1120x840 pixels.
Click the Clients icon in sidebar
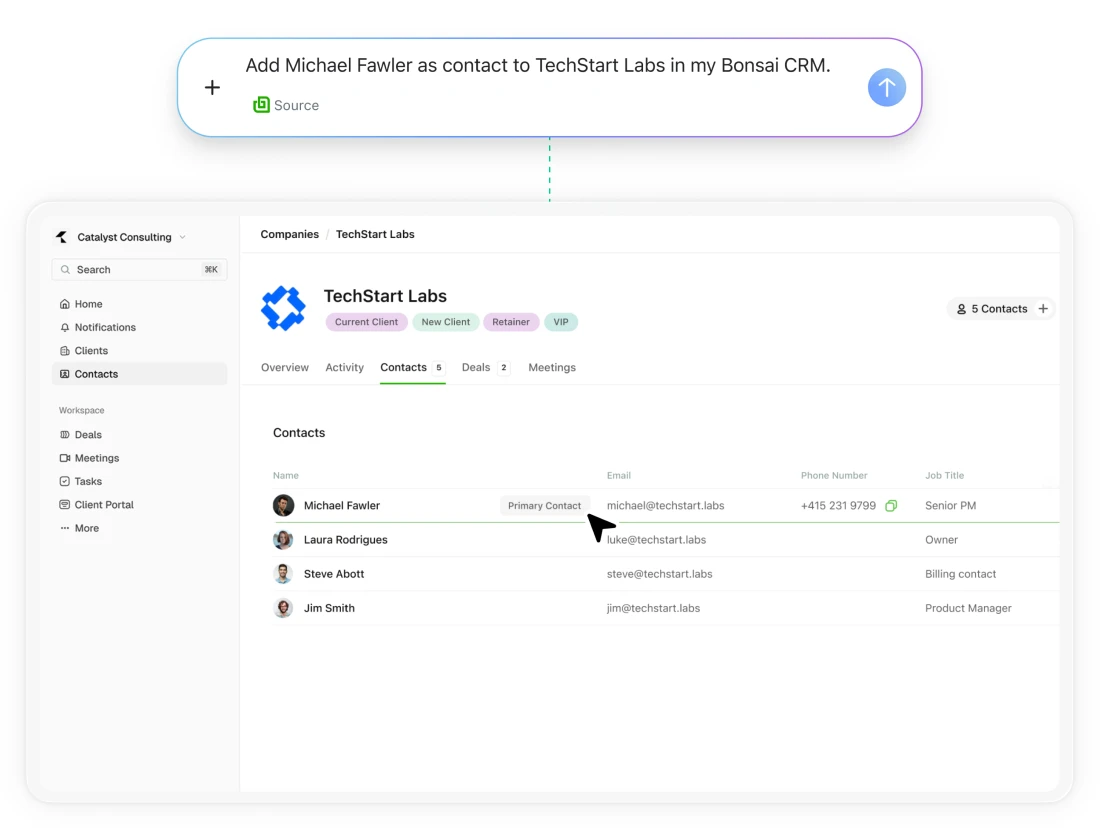click(x=65, y=351)
